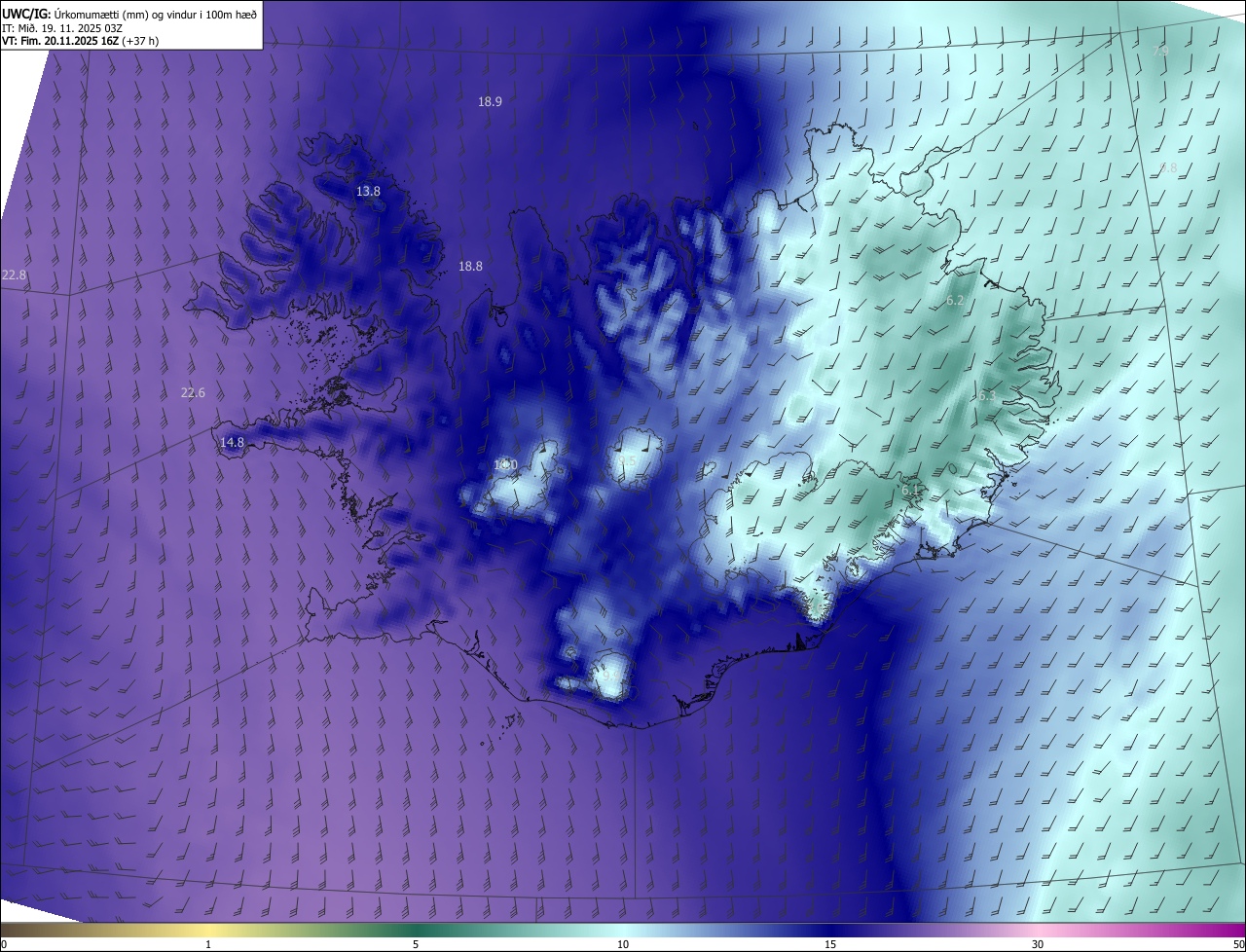
Task: Click the map value 6.1
Action: [911, 491]
